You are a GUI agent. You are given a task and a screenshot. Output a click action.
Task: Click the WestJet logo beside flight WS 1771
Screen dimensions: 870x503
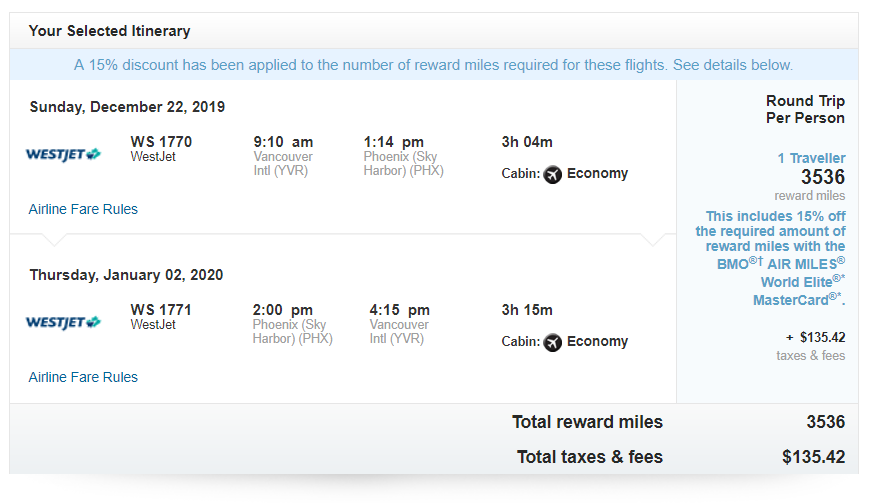(63, 322)
